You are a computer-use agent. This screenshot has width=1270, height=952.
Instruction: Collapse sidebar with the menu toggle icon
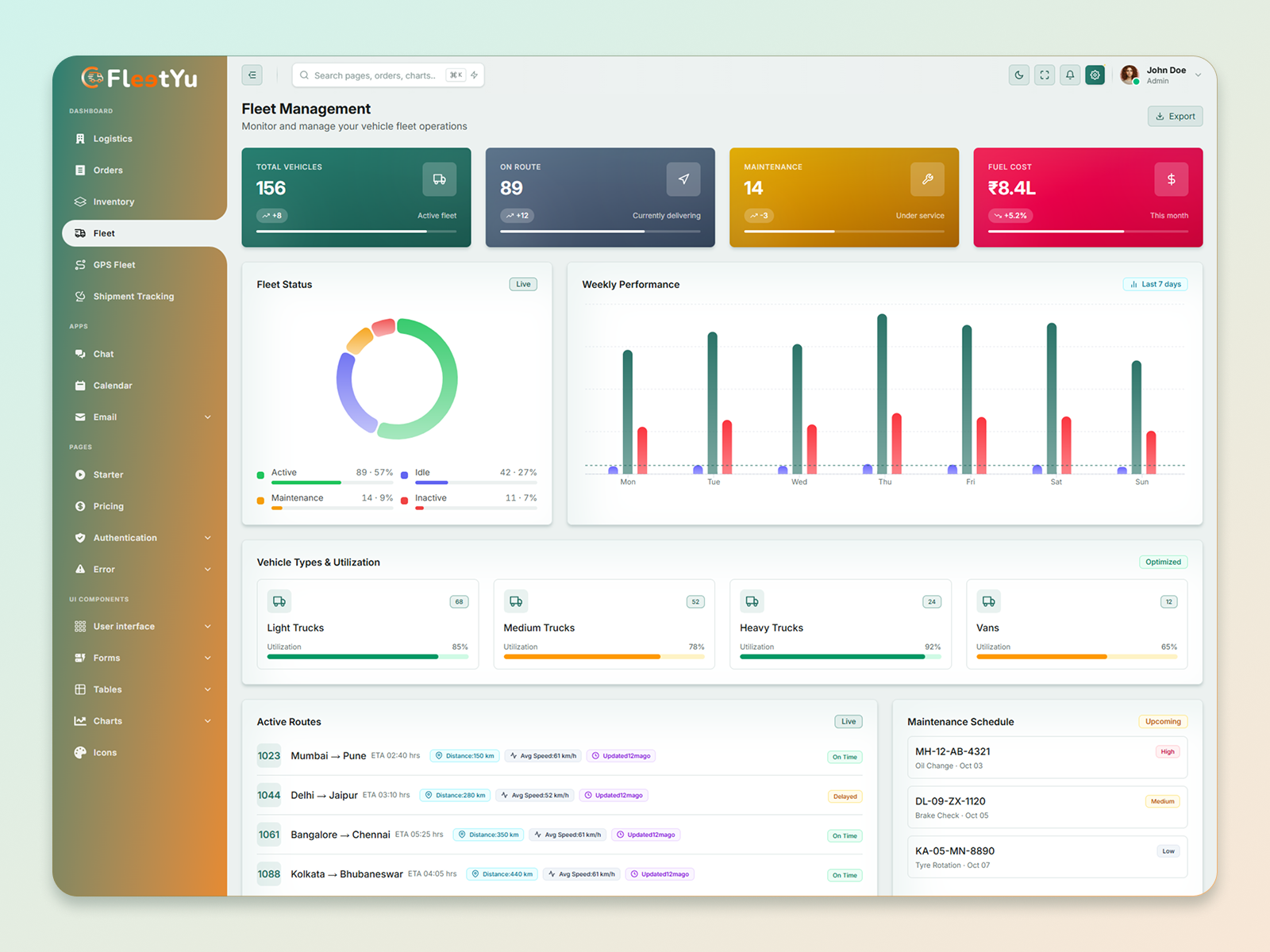tap(252, 75)
